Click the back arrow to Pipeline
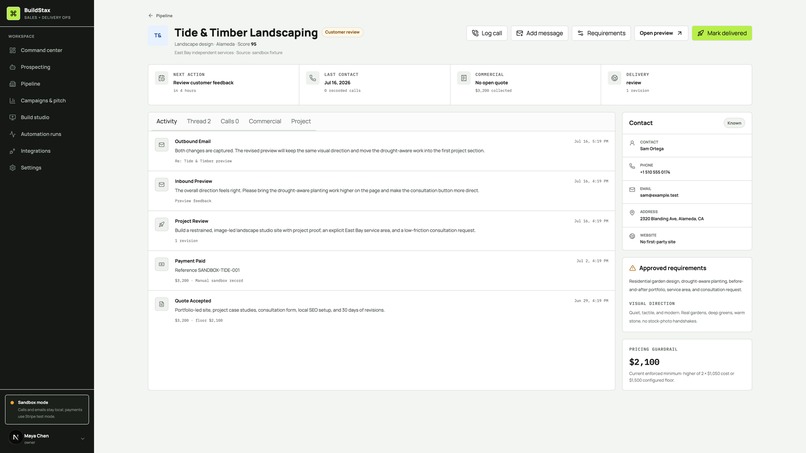 (151, 16)
